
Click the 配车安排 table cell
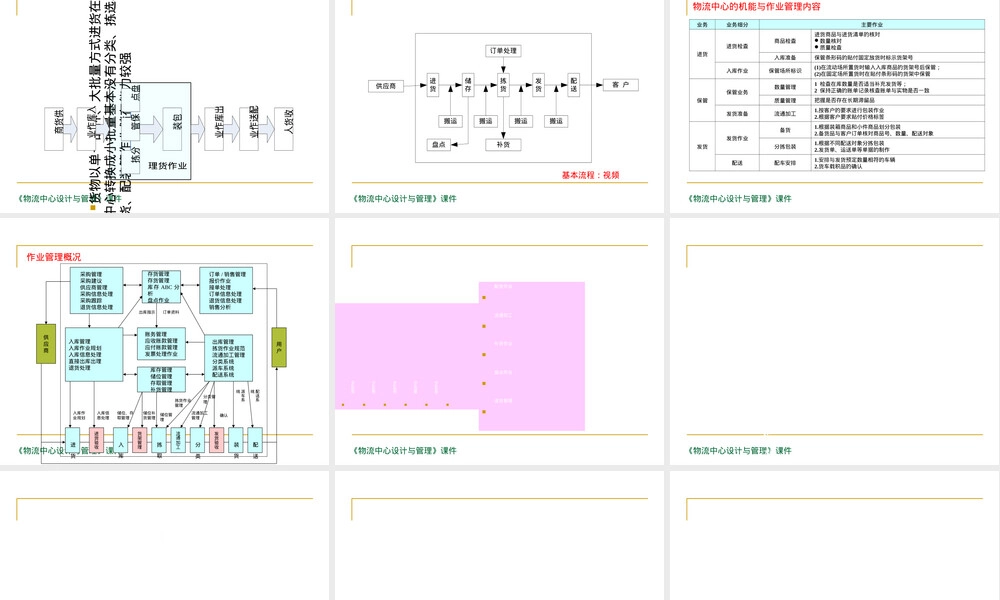pyautogui.click(x=785, y=163)
